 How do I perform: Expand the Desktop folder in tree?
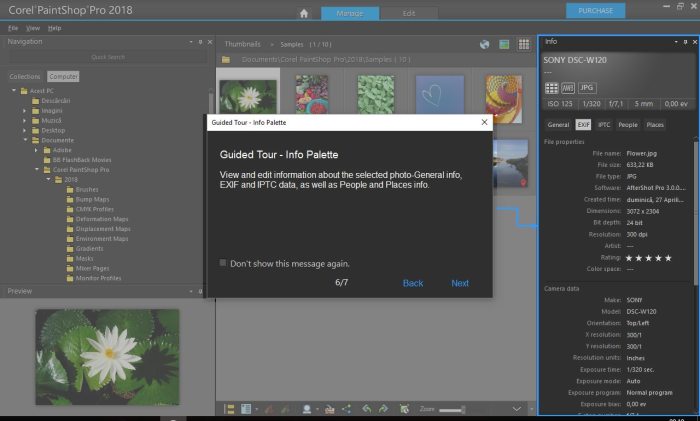pyautogui.click(x=25, y=130)
